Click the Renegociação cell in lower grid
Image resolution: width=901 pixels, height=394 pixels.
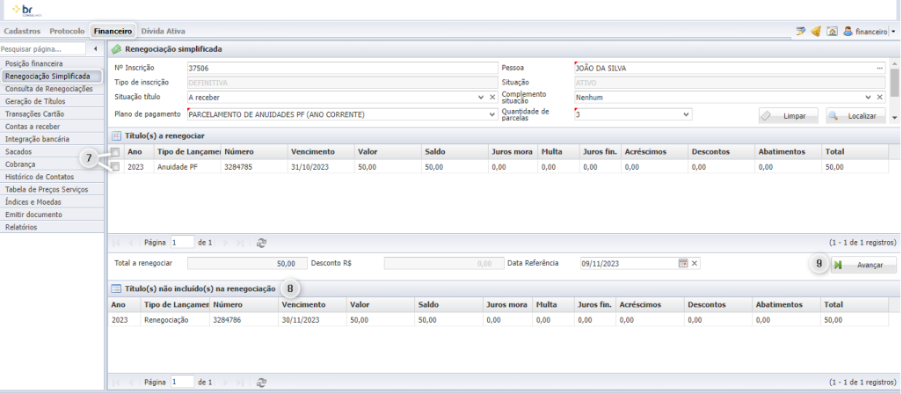(175, 320)
